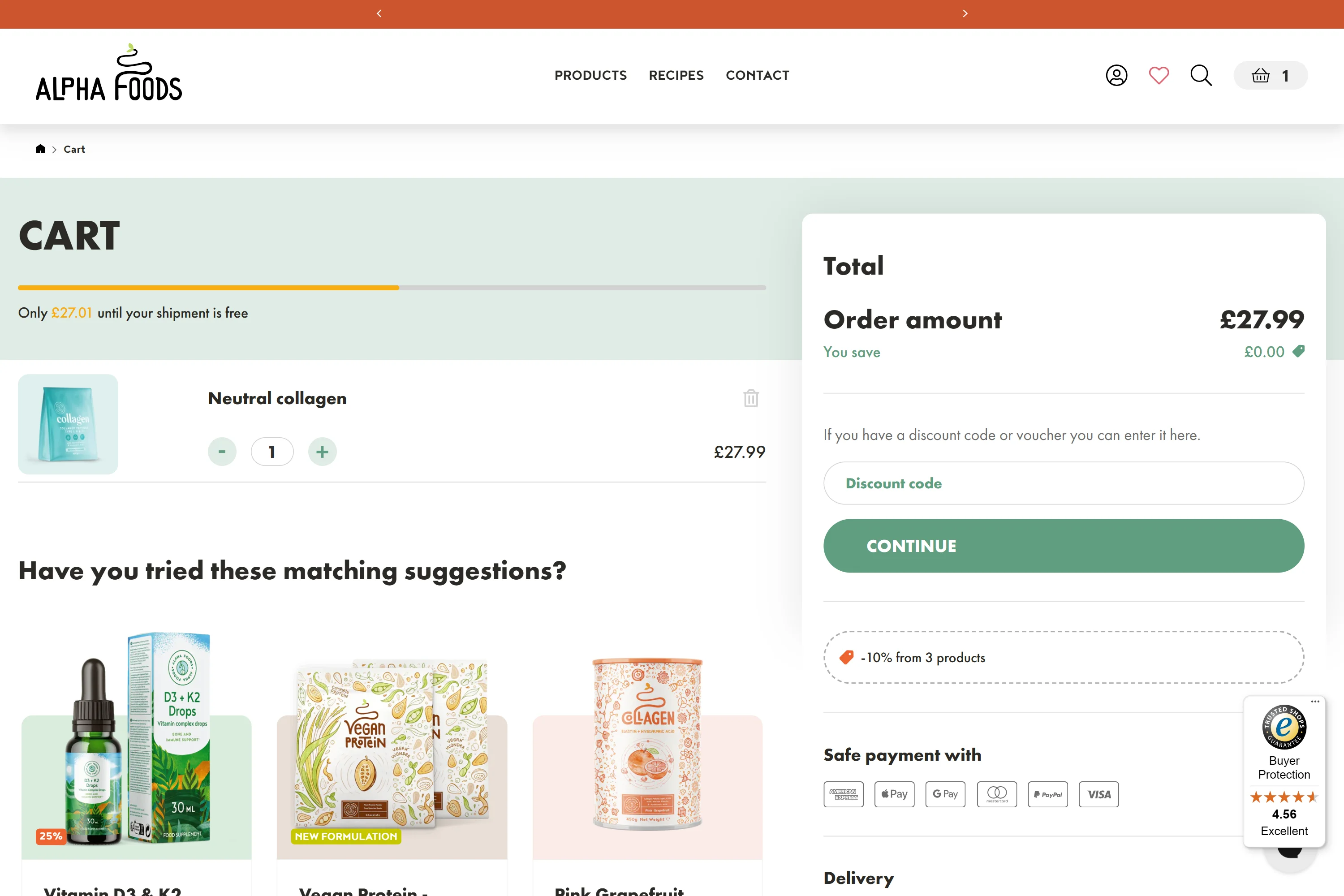
Task: Open the Recipes menu item
Action: [676, 75]
